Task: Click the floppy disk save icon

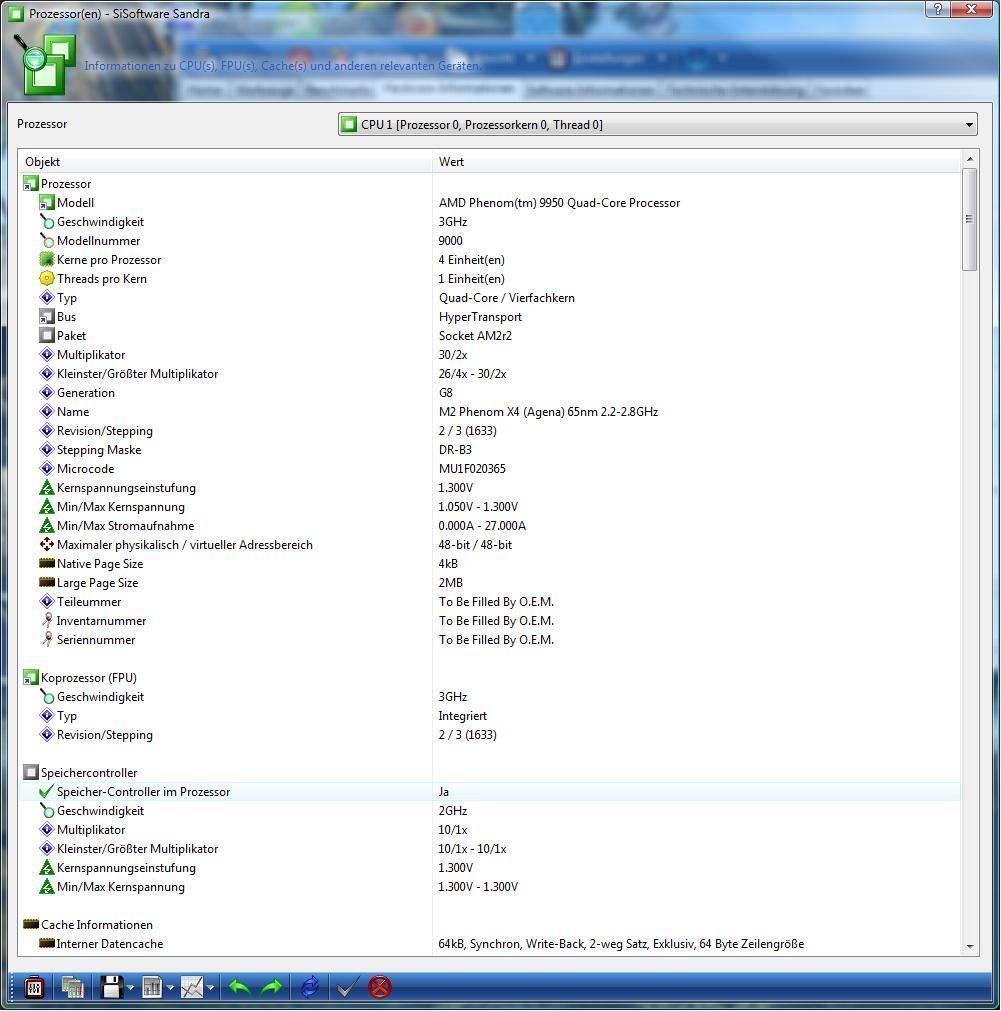Action: pyautogui.click(x=112, y=987)
